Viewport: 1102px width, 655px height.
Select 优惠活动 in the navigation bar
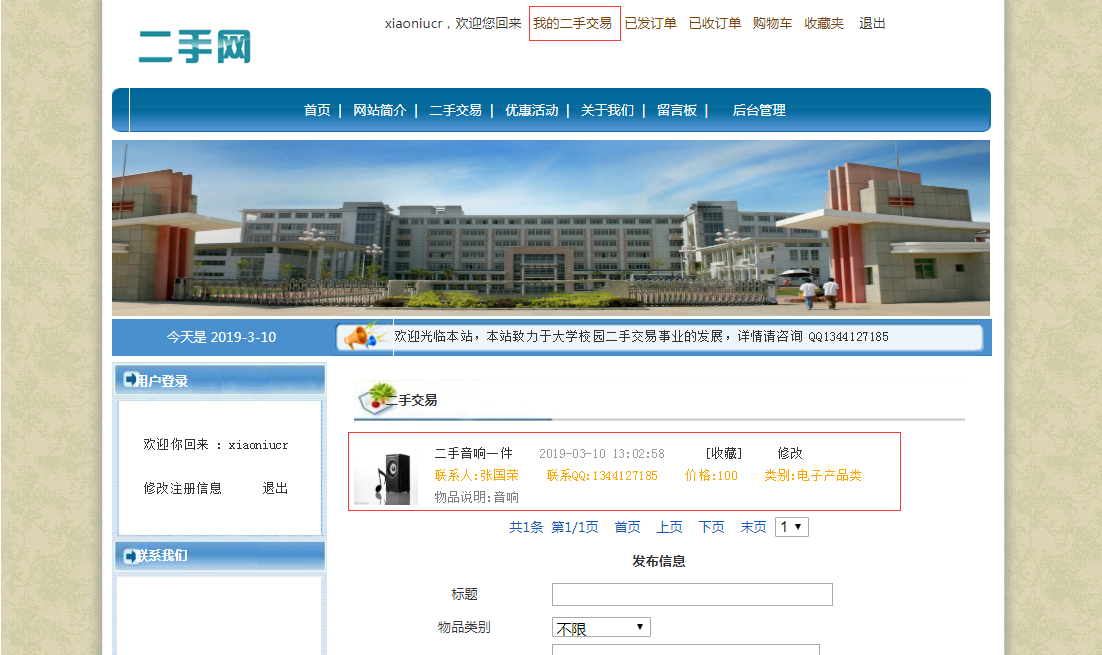click(531, 110)
